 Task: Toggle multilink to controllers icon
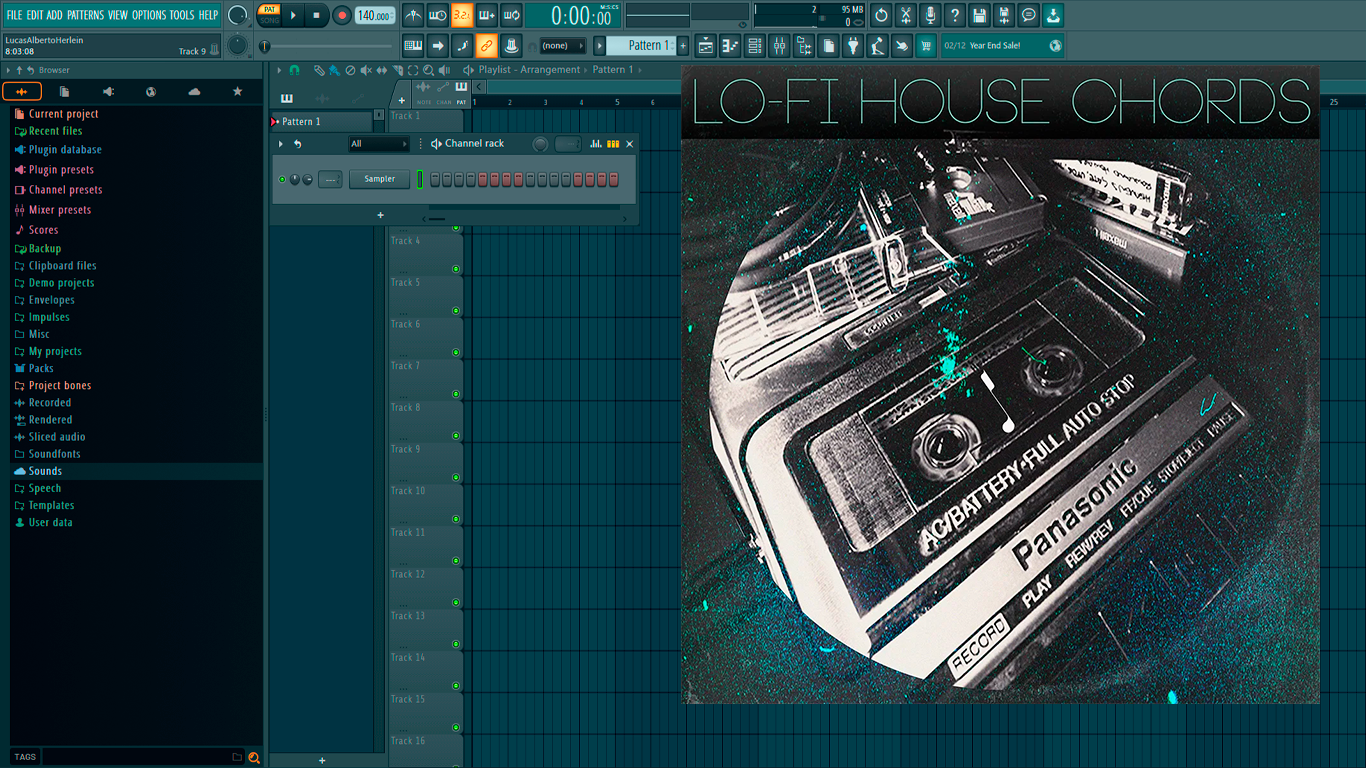pyautogui.click(x=511, y=45)
